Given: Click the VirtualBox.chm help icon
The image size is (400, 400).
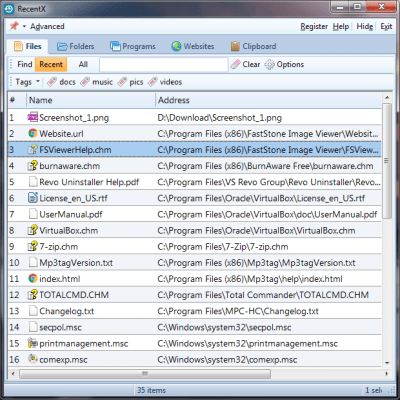Looking at the screenshot, I should point(33,230).
